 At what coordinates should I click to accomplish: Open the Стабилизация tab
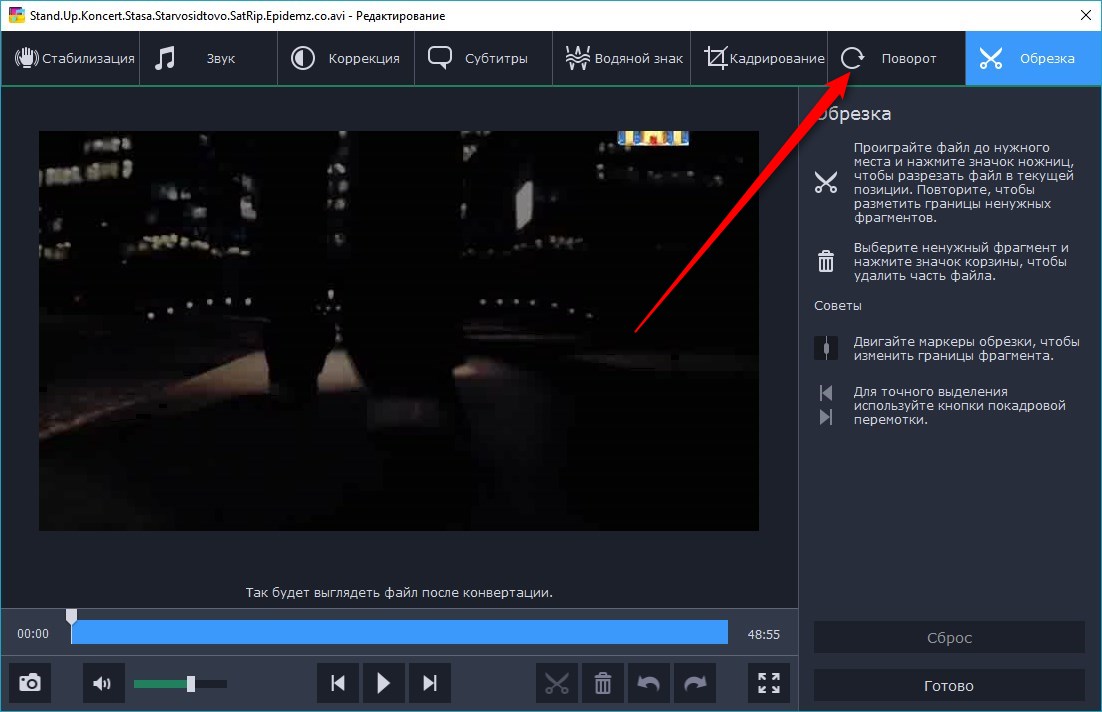point(70,58)
